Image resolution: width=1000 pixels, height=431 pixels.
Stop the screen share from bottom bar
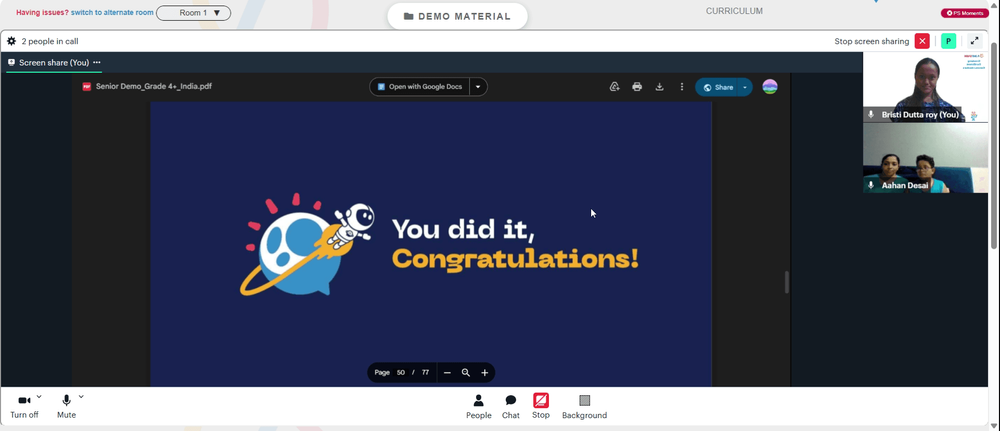click(541, 406)
